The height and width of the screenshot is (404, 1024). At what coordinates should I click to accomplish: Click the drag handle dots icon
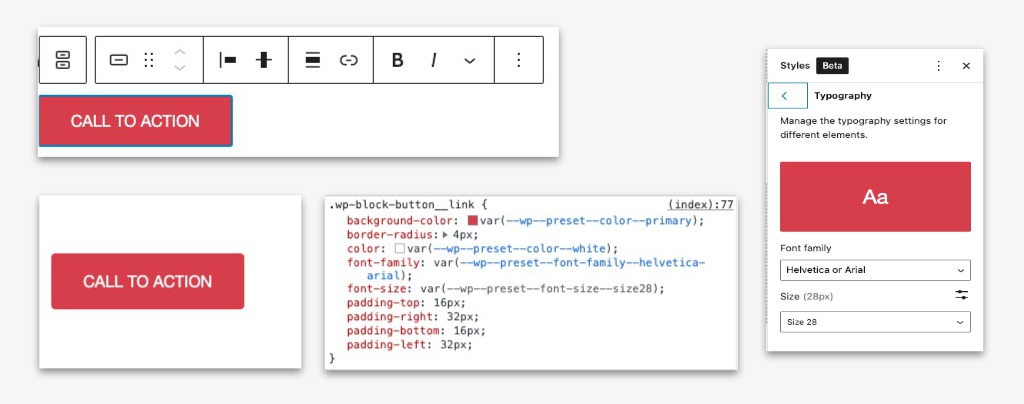tap(149, 60)
